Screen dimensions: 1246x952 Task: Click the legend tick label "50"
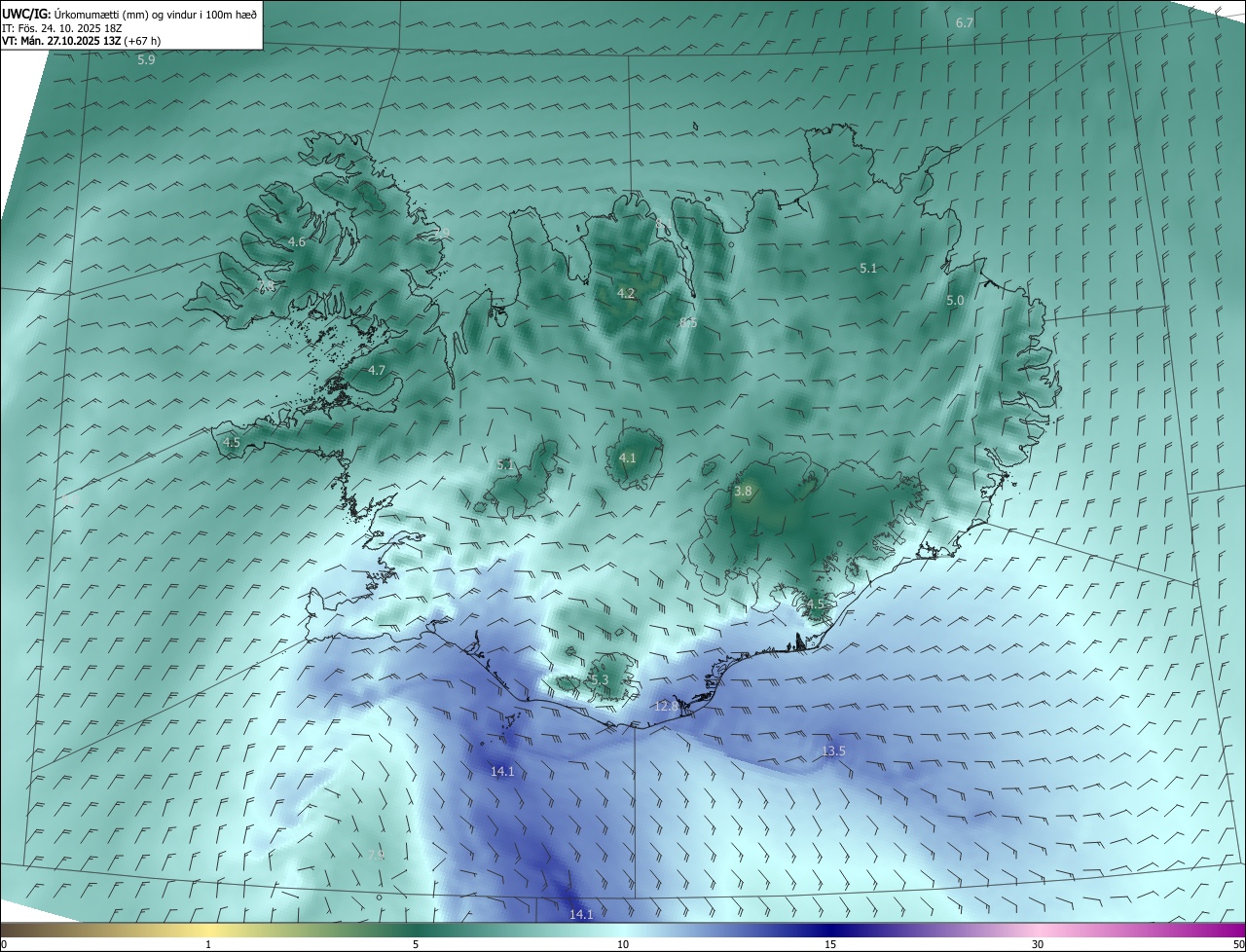pyautogui.click(x=1238, y=944)
